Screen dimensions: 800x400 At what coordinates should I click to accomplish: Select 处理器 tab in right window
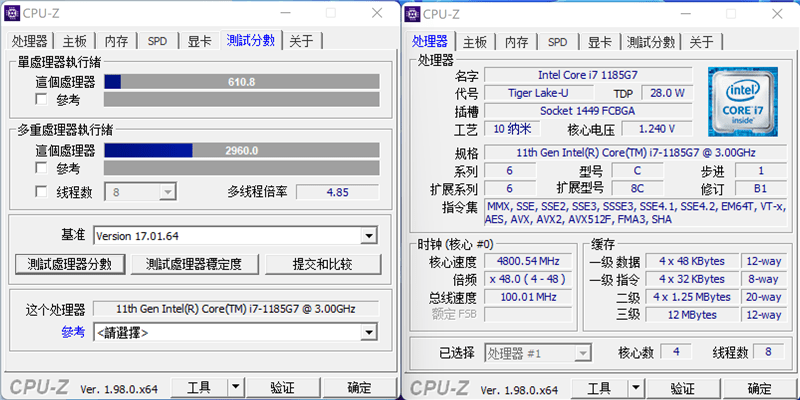point(430,40)
